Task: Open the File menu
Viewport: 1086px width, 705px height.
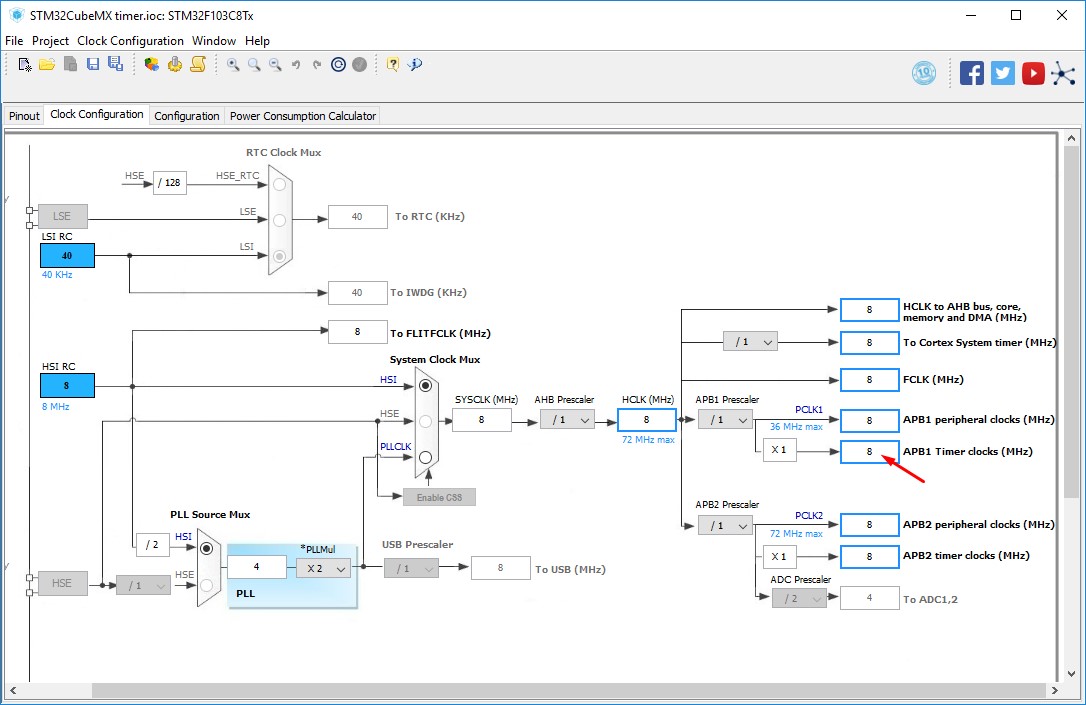Action: (14, 41)
